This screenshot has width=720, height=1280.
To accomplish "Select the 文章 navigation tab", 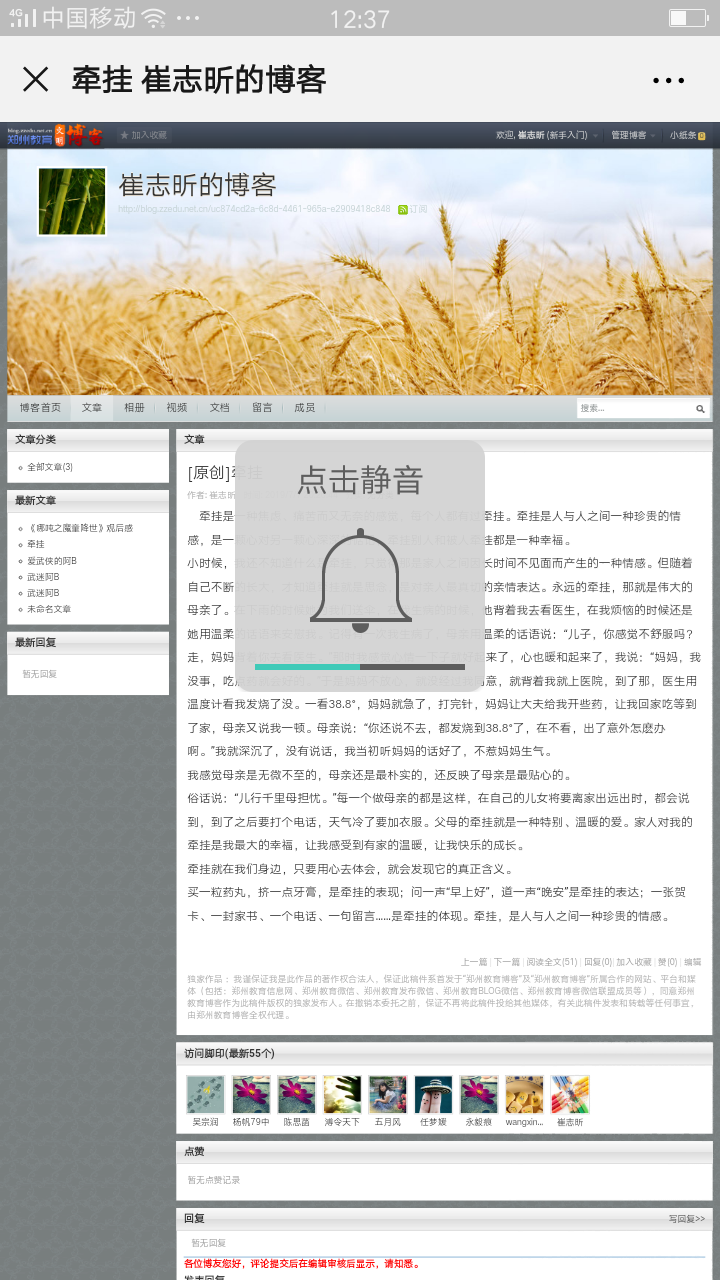I will click(x=92, y=408).
